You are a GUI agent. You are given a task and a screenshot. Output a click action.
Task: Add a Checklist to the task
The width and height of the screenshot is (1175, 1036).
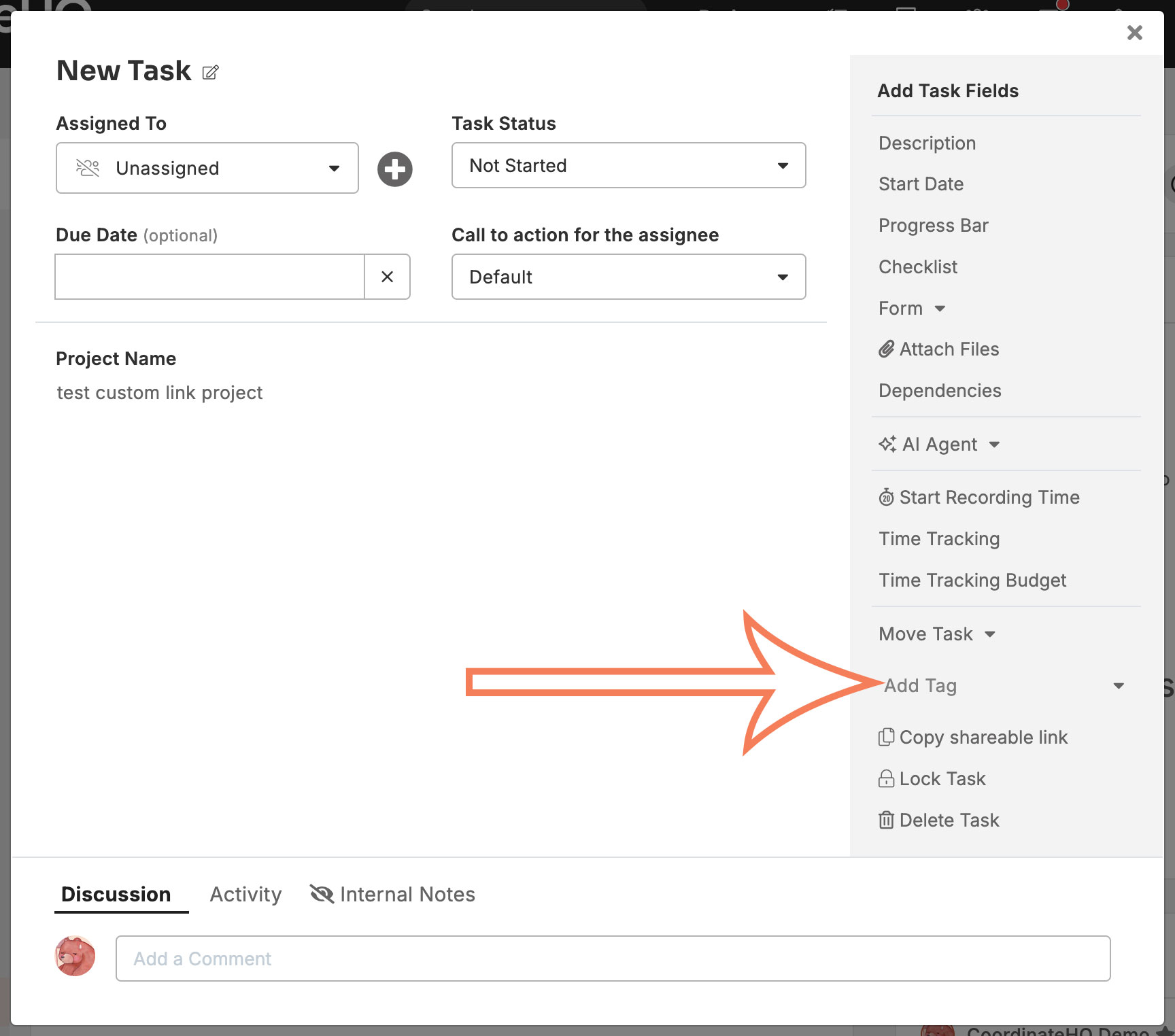click(x=918, y=267)
